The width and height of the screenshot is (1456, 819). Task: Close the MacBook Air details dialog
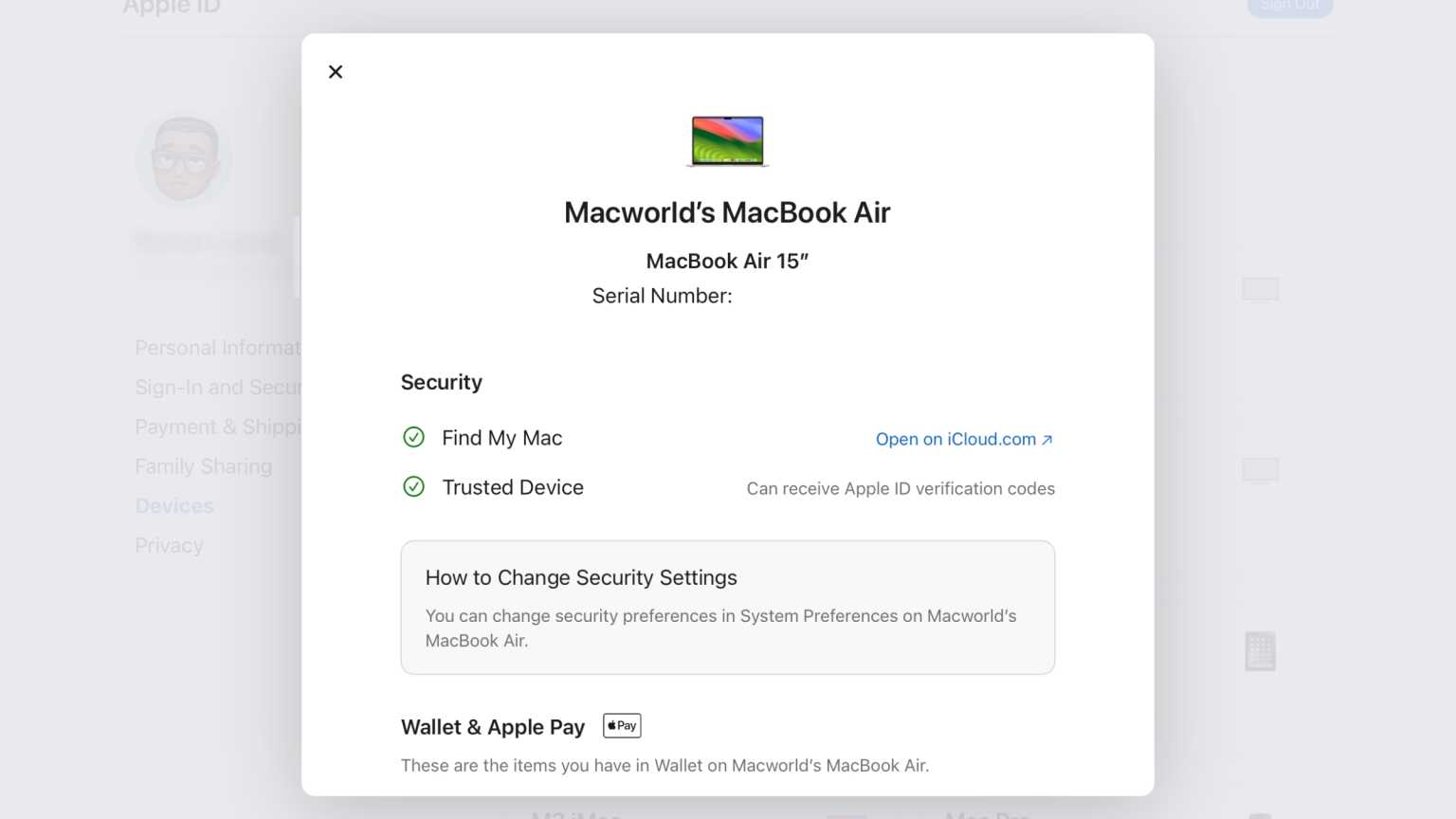tap(335, 71)
